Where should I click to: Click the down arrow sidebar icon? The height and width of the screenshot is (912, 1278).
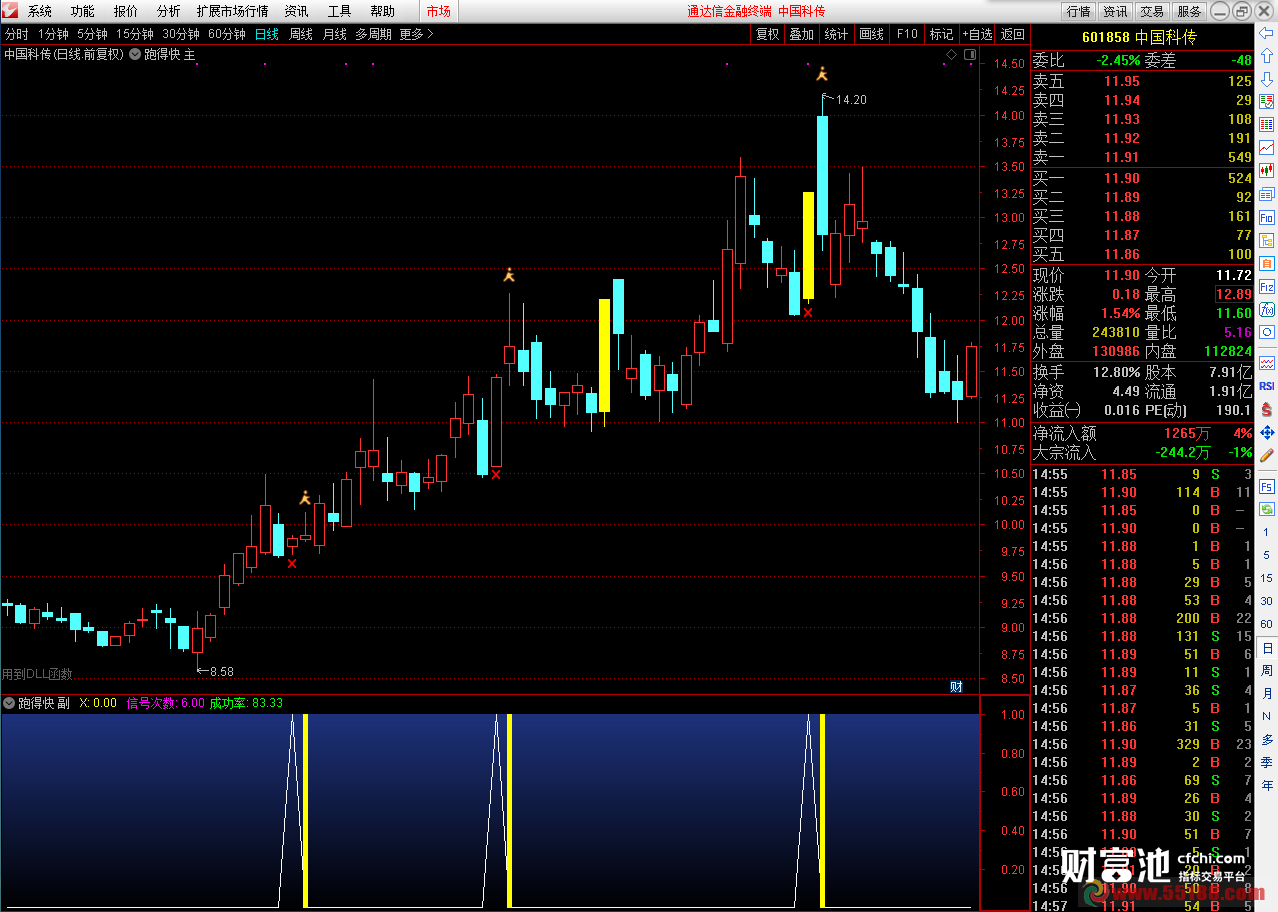click(1267, 79)
